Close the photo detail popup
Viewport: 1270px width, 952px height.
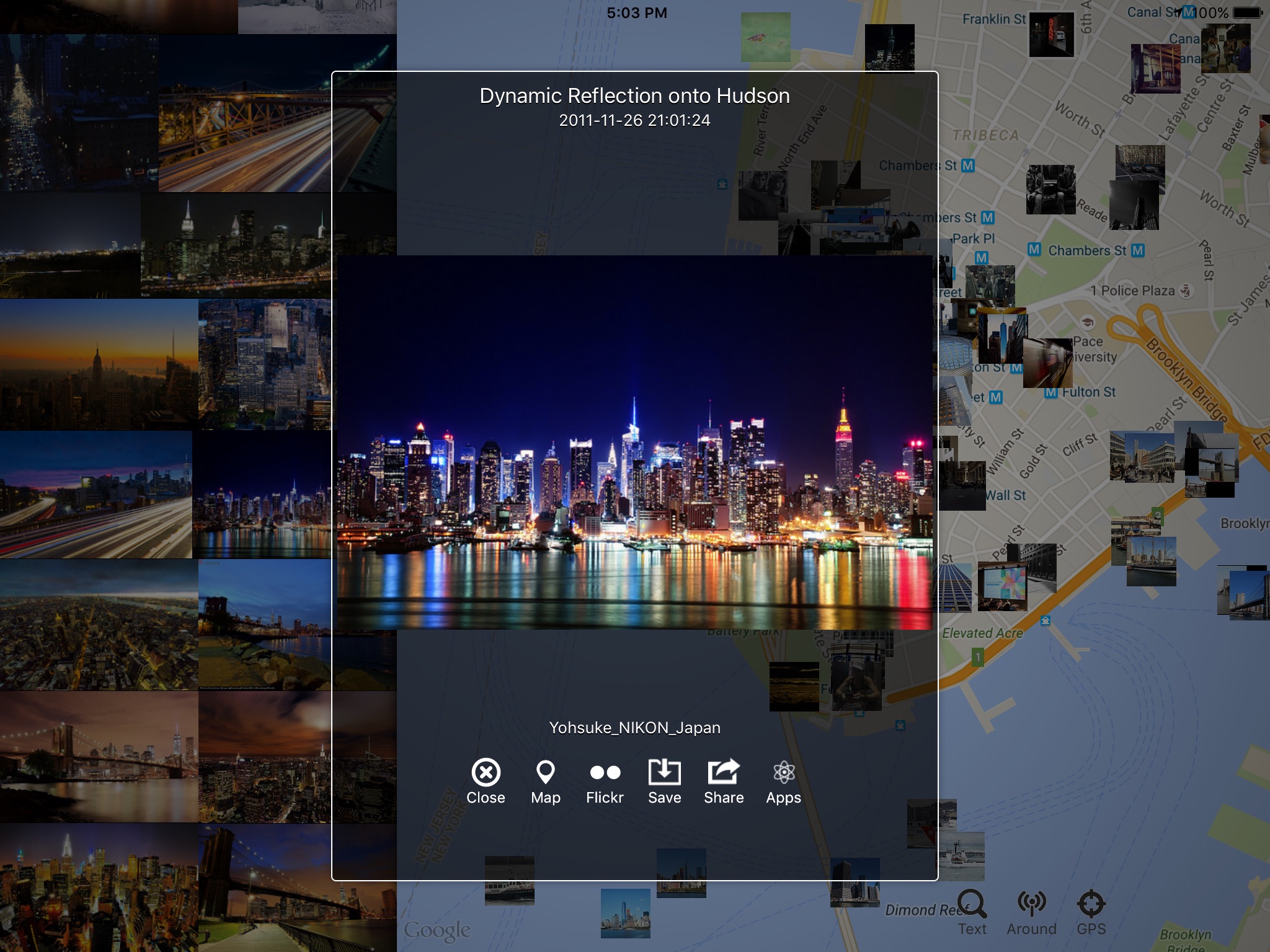(486, 781)
